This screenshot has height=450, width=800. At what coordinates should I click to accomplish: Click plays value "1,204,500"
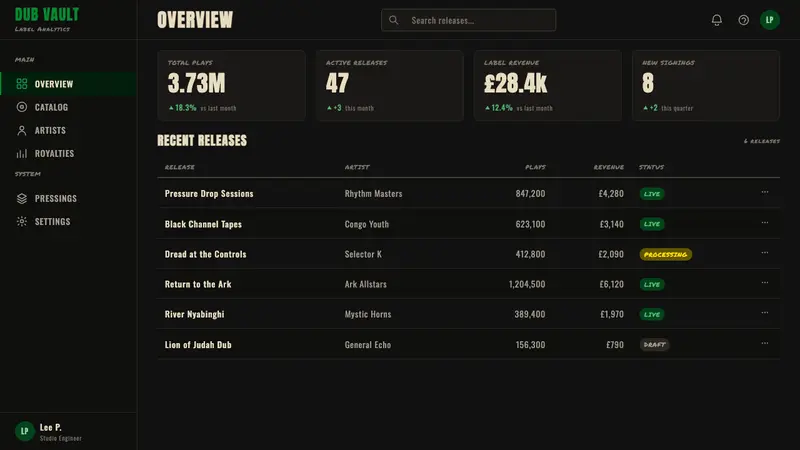tap(527, 284)
